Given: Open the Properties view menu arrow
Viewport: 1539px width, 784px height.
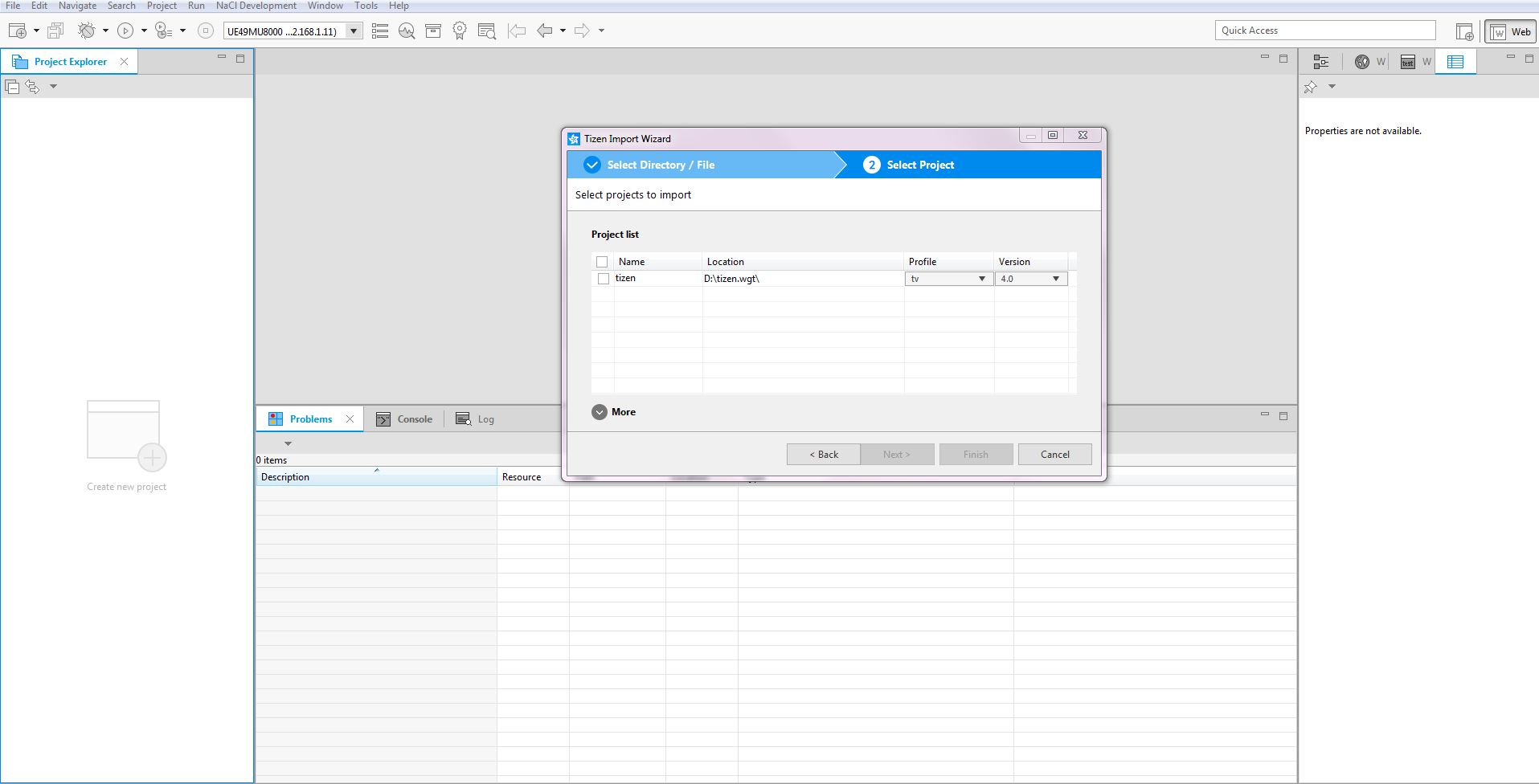Looking at the screenshot, I should pos(1332,87).
